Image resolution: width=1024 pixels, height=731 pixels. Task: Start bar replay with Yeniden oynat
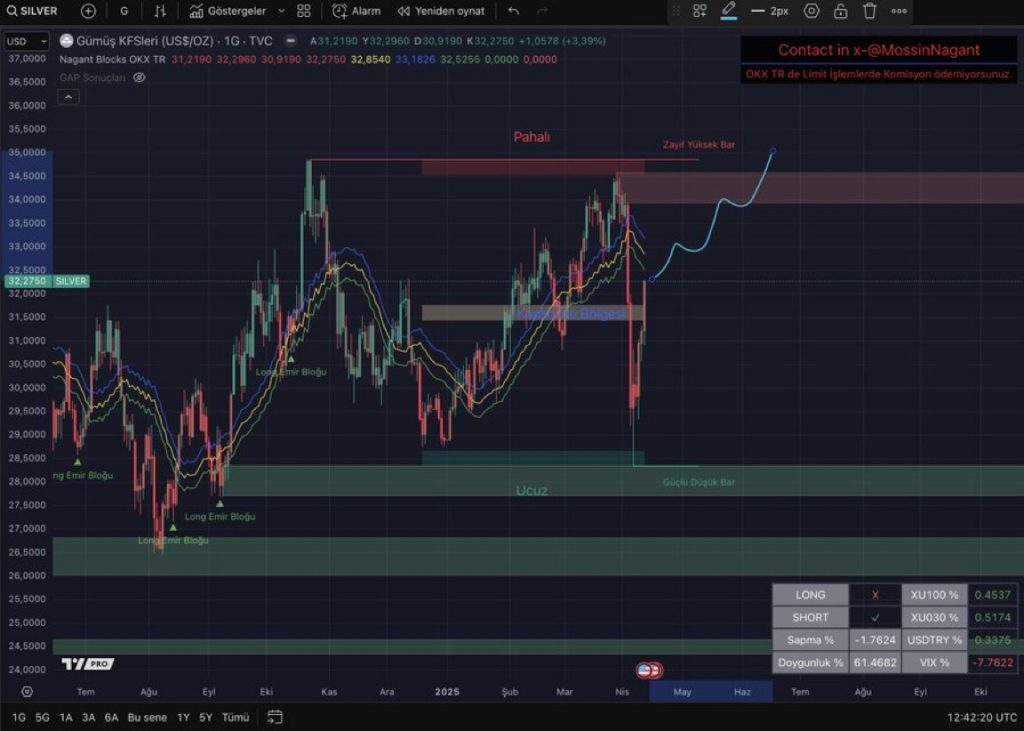click(441, 11)
